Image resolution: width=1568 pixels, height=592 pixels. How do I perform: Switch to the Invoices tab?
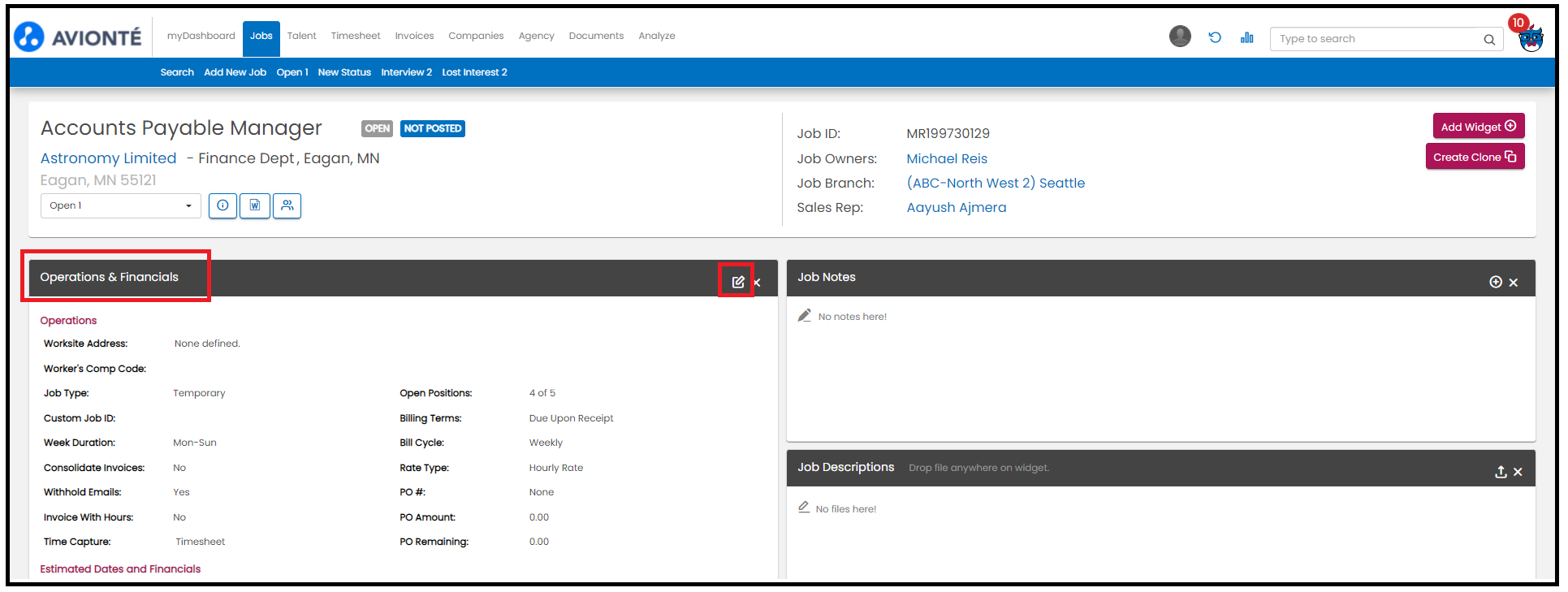[414, 36]
